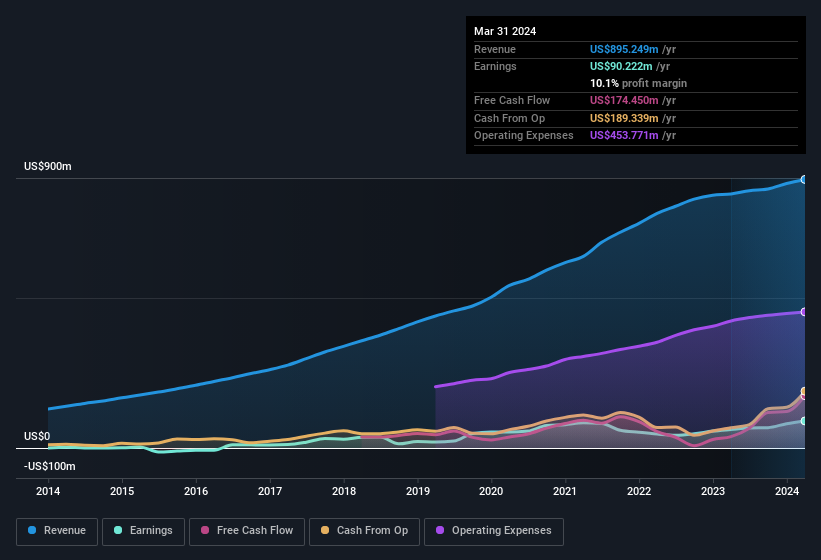Toggle the Free Cash Flow legend button
This screenshot has height=560, width=821.
(247, 532)
